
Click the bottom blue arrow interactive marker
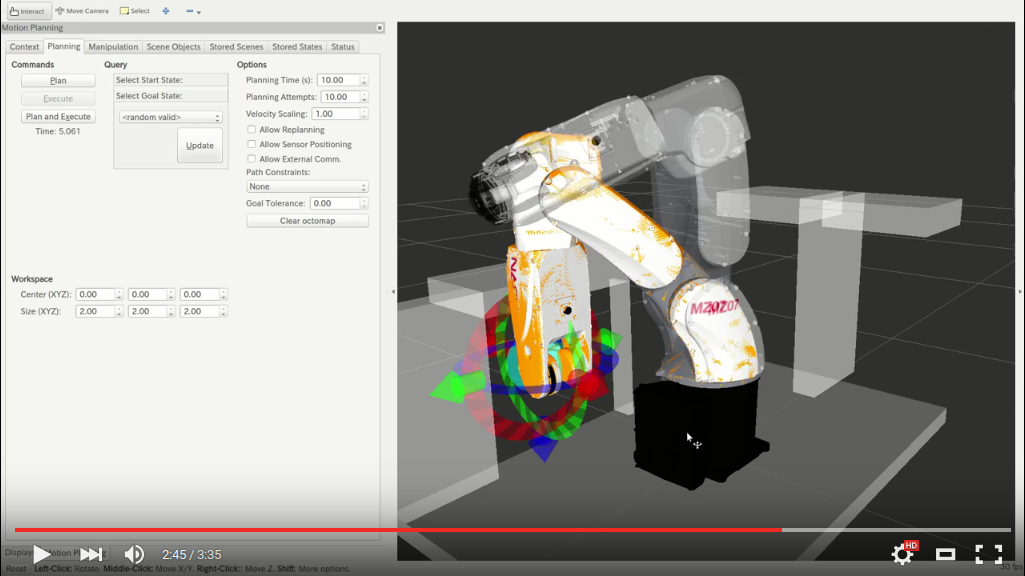tap(543, 447)
